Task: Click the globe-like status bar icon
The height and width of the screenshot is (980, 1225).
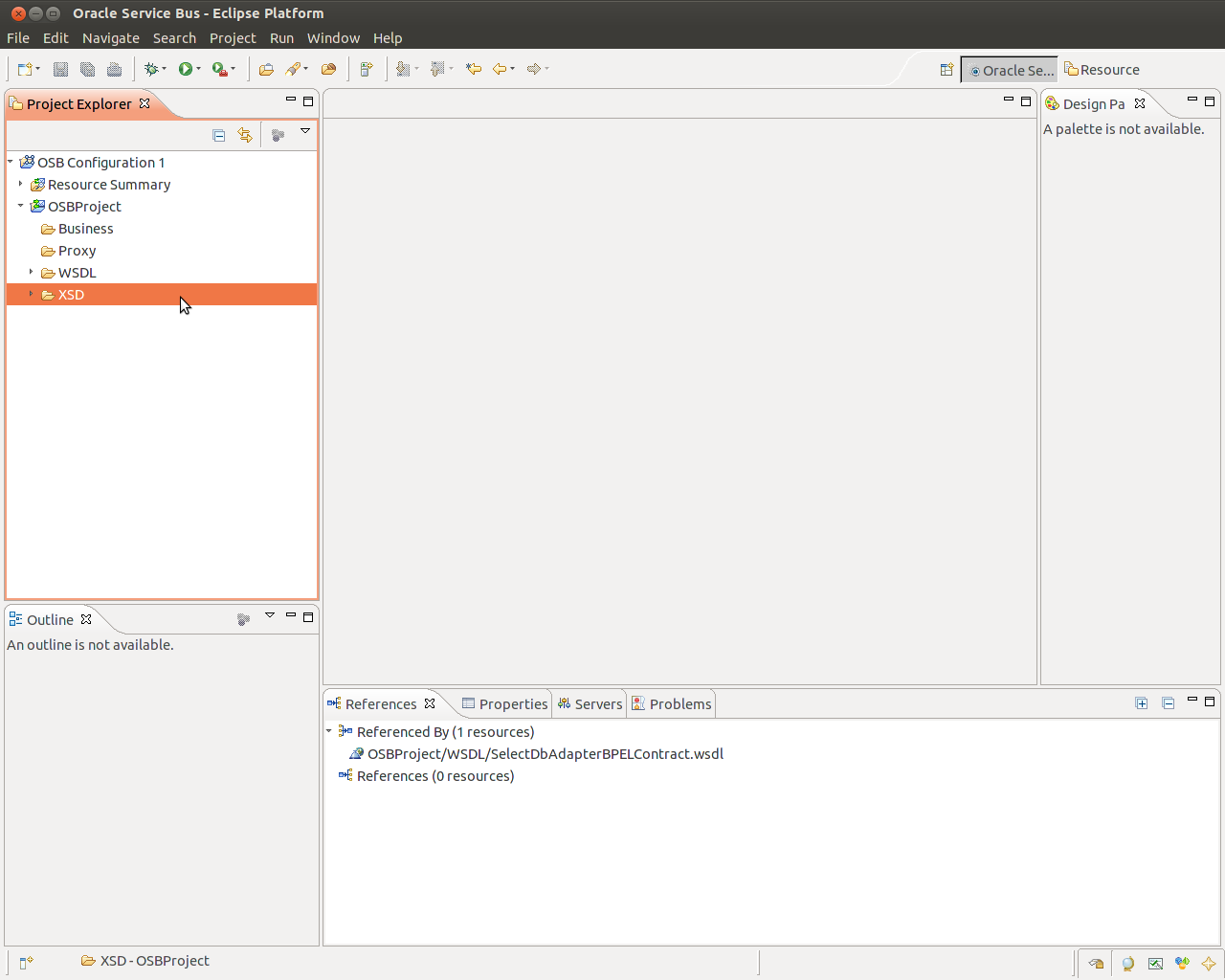Action: (1128, 964)
